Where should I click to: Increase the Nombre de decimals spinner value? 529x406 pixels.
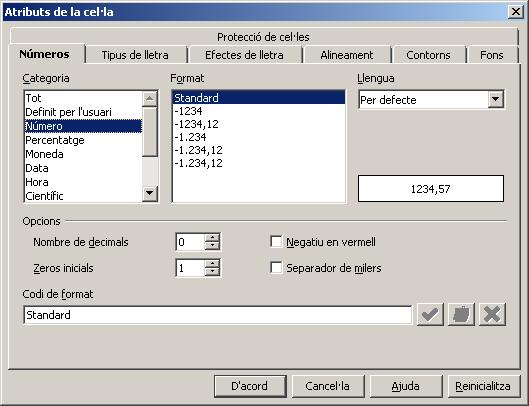coord(212,237)
